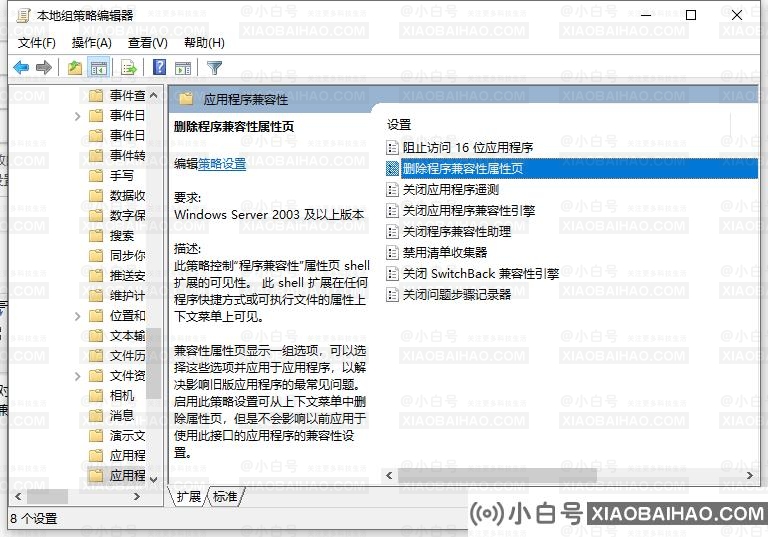This screenshot has width=768, height=537.
Task: Select the 事件转 tree folder
Action: pyautogui.click(x=127, y=155)
